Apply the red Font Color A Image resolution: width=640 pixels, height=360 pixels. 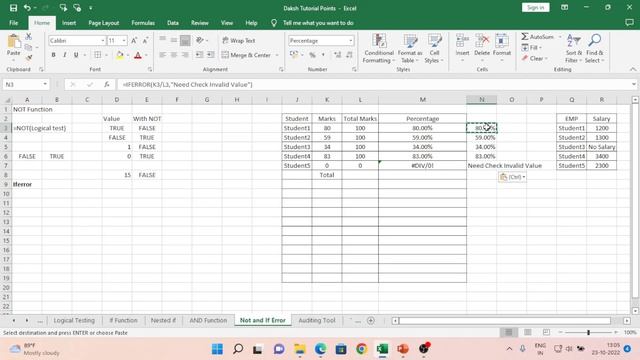(x=138, y=55)
